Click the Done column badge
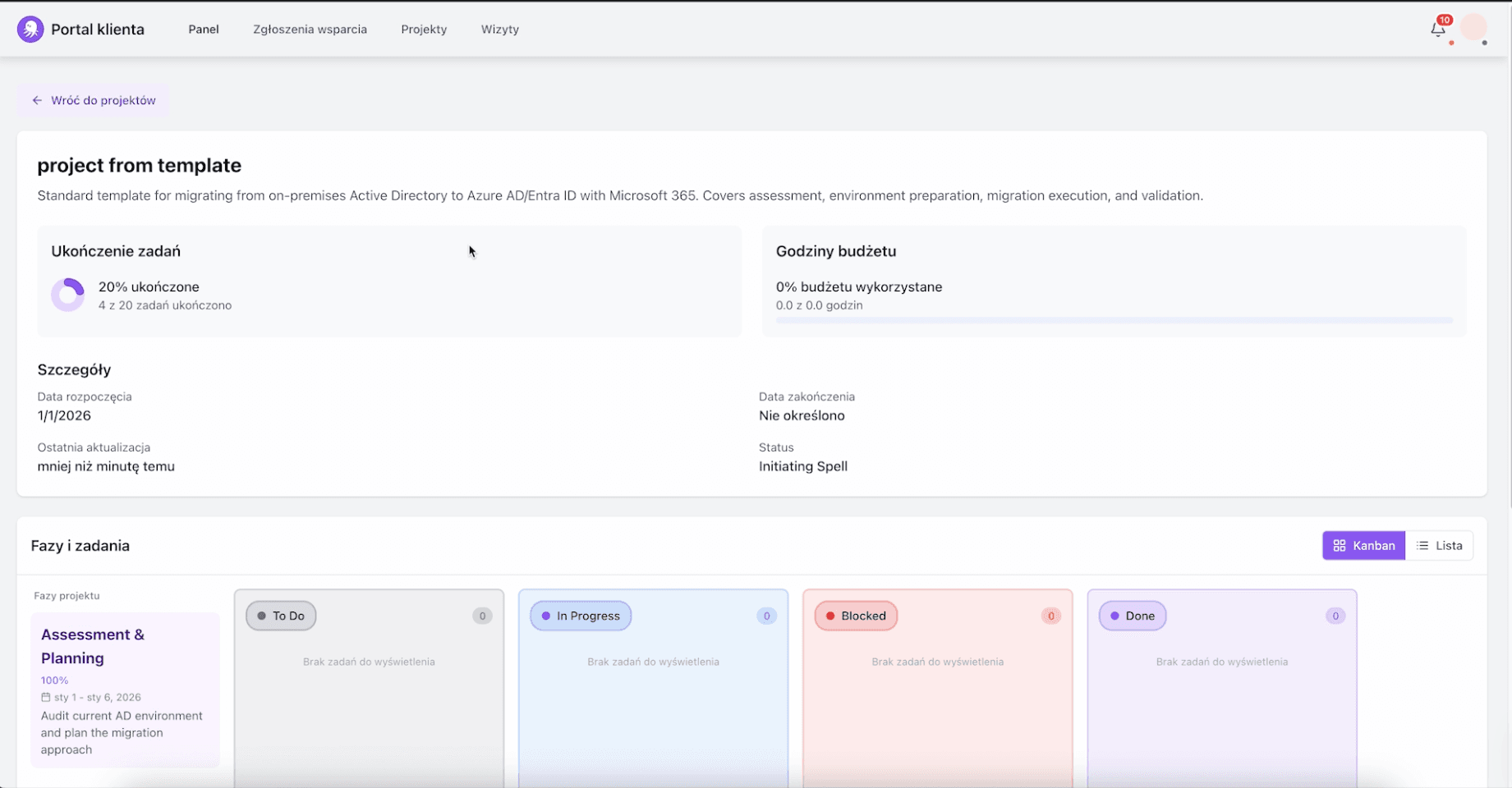The width and height of the screenshot is (1512, 788). pos(1132,615)
